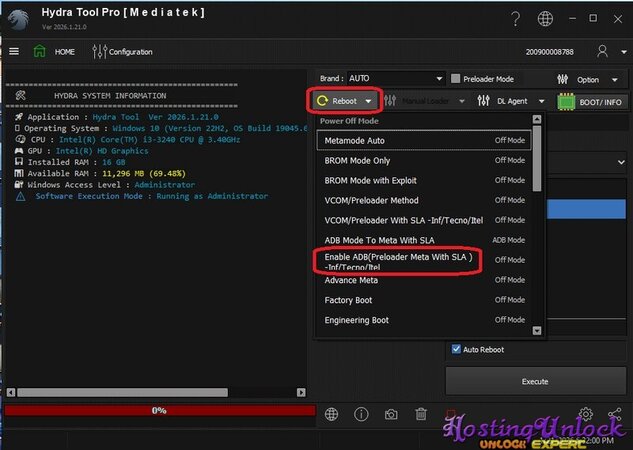Collapse the Reboot dropdown menu
This screenshot has height=450, width=633.
point(345,101)
